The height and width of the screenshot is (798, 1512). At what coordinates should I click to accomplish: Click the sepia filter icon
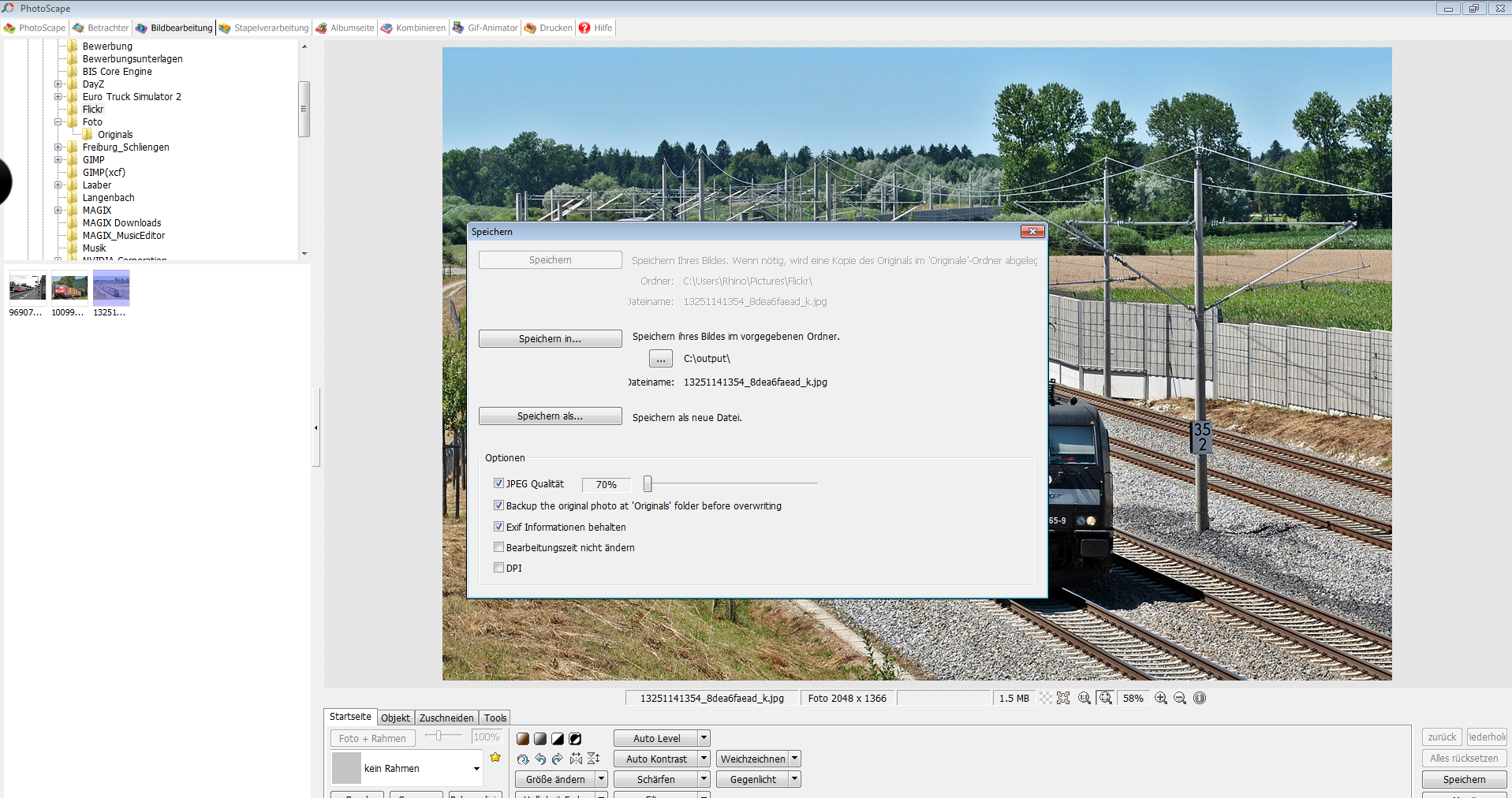point(523,739)
